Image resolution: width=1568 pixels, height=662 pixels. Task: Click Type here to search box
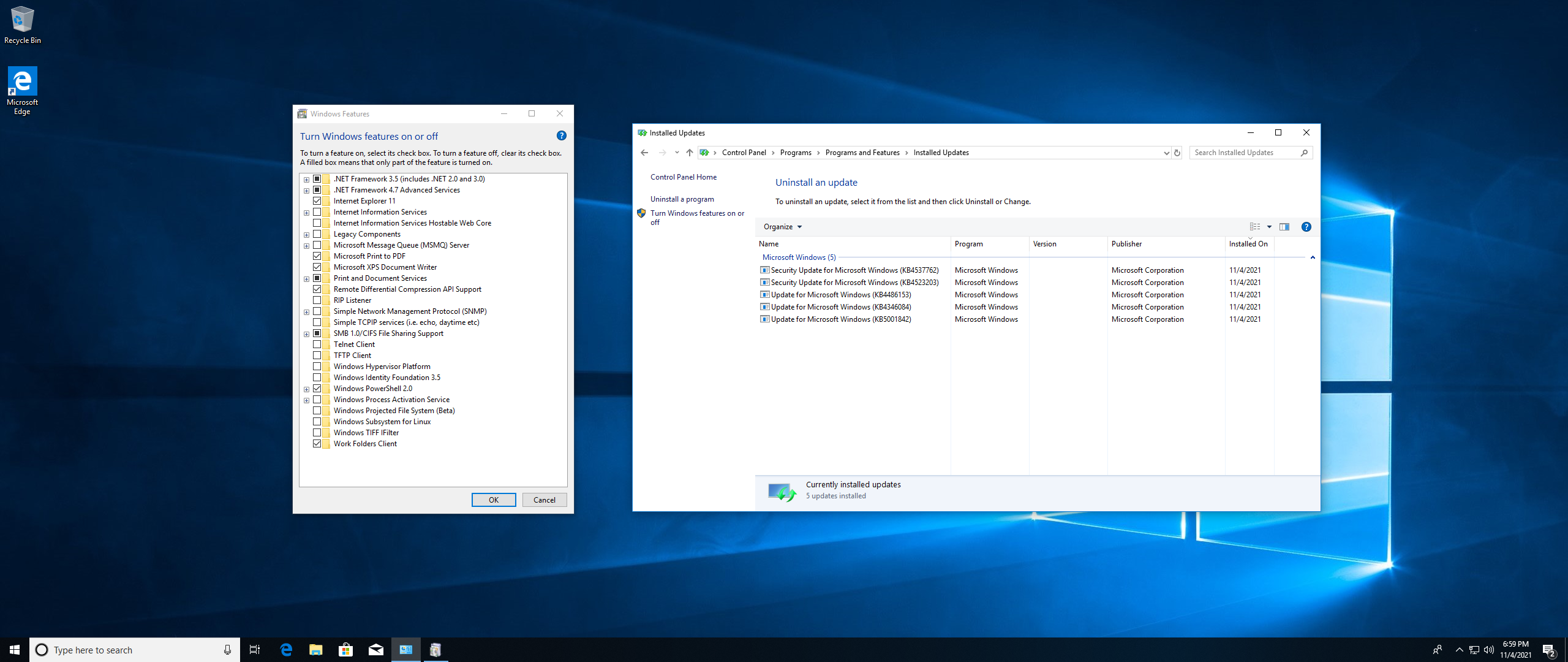135,650
